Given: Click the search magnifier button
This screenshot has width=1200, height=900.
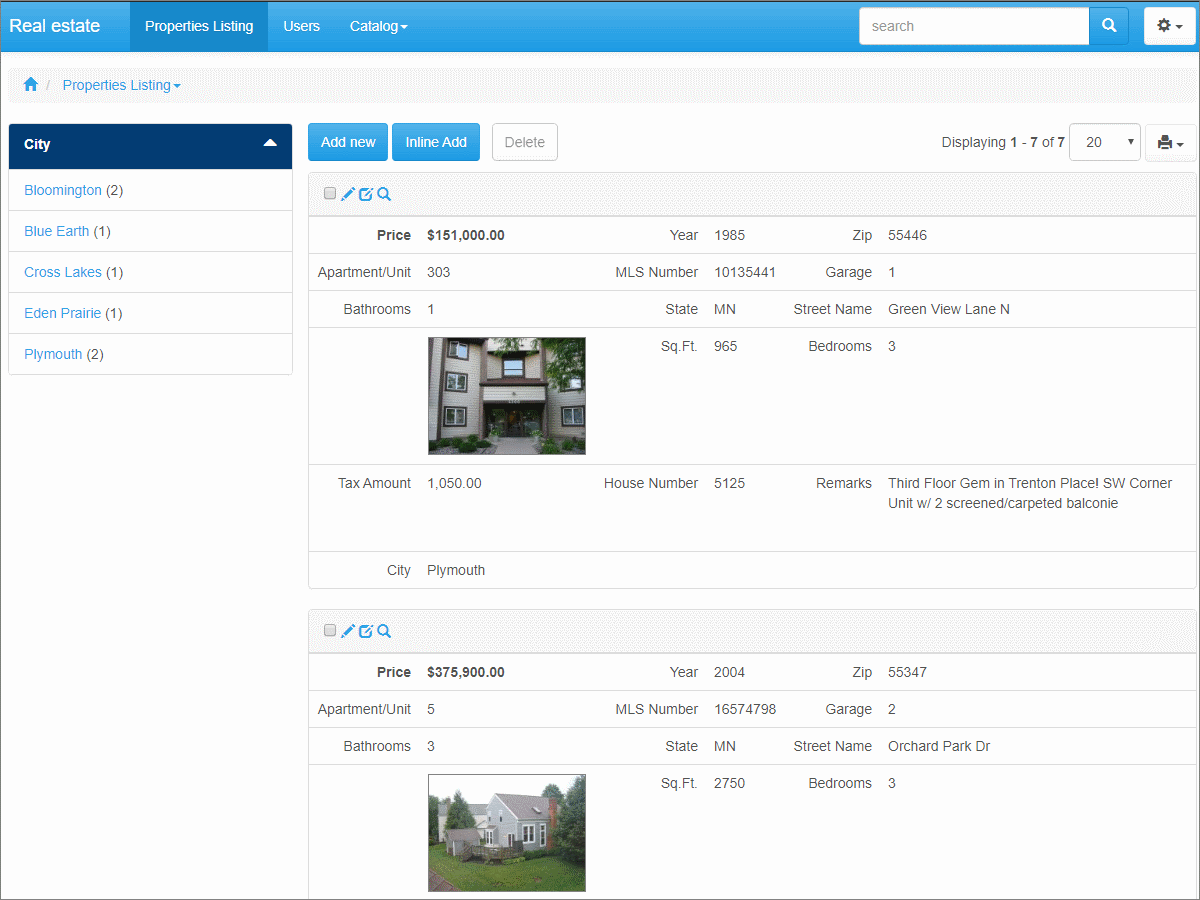Looking at the screenshot, I should [1108, 26].
